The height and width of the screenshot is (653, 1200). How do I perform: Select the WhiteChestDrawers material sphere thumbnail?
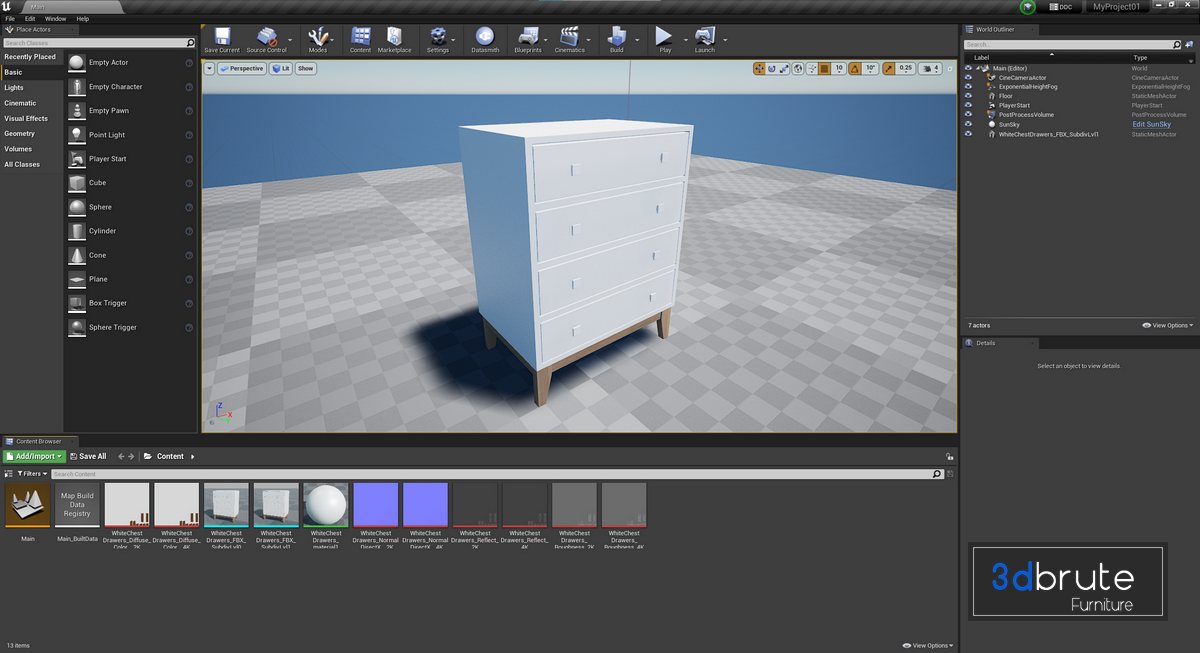[326, 505]
